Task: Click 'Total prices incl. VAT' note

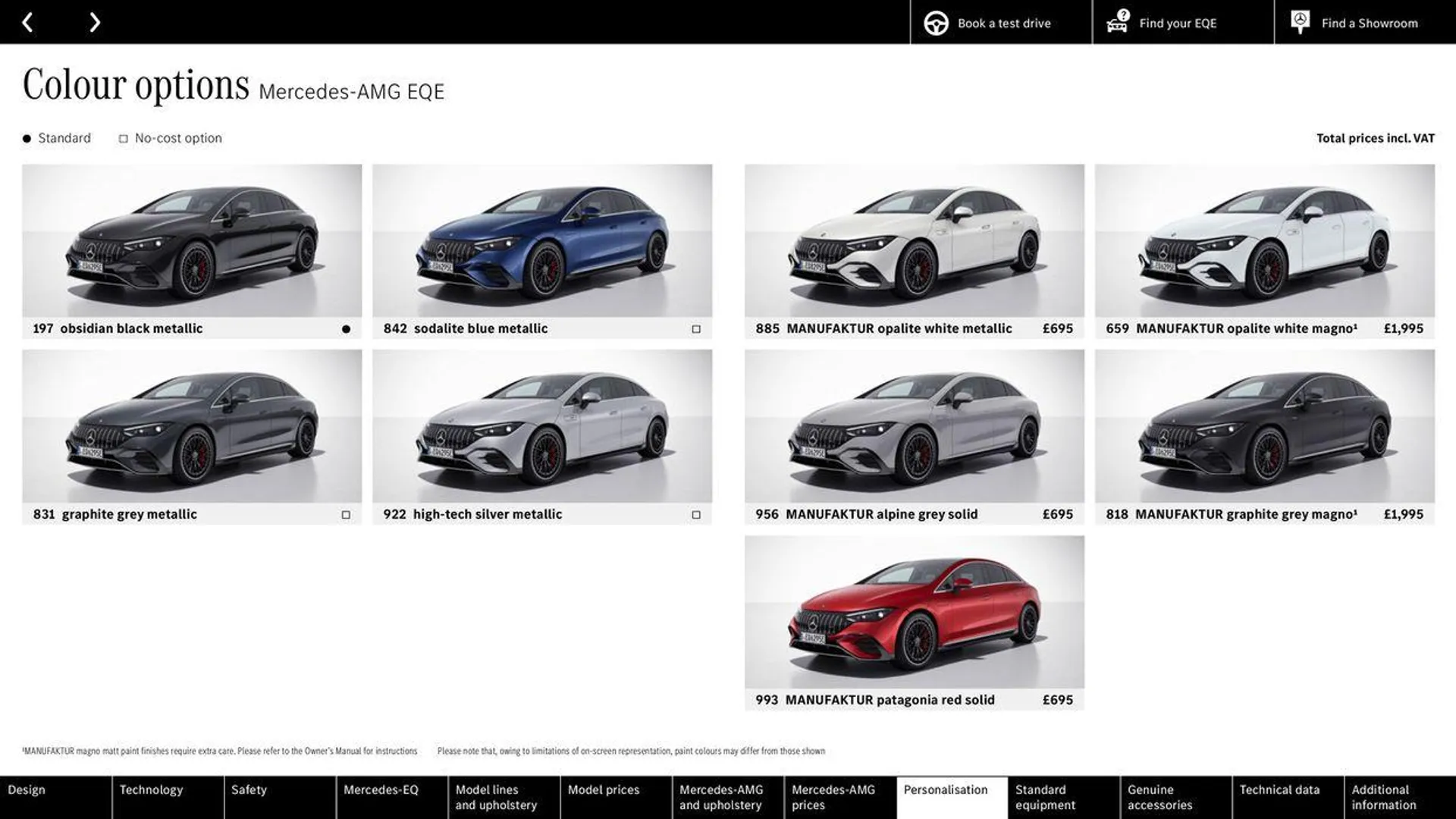Action: coord(1376,138)
